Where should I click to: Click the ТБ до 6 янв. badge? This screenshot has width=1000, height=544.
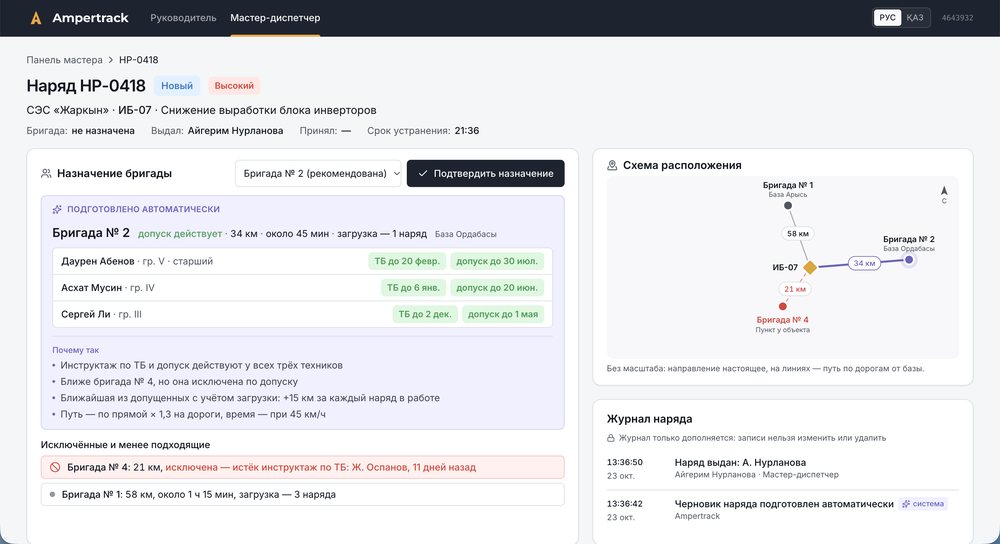pos(413,288)
